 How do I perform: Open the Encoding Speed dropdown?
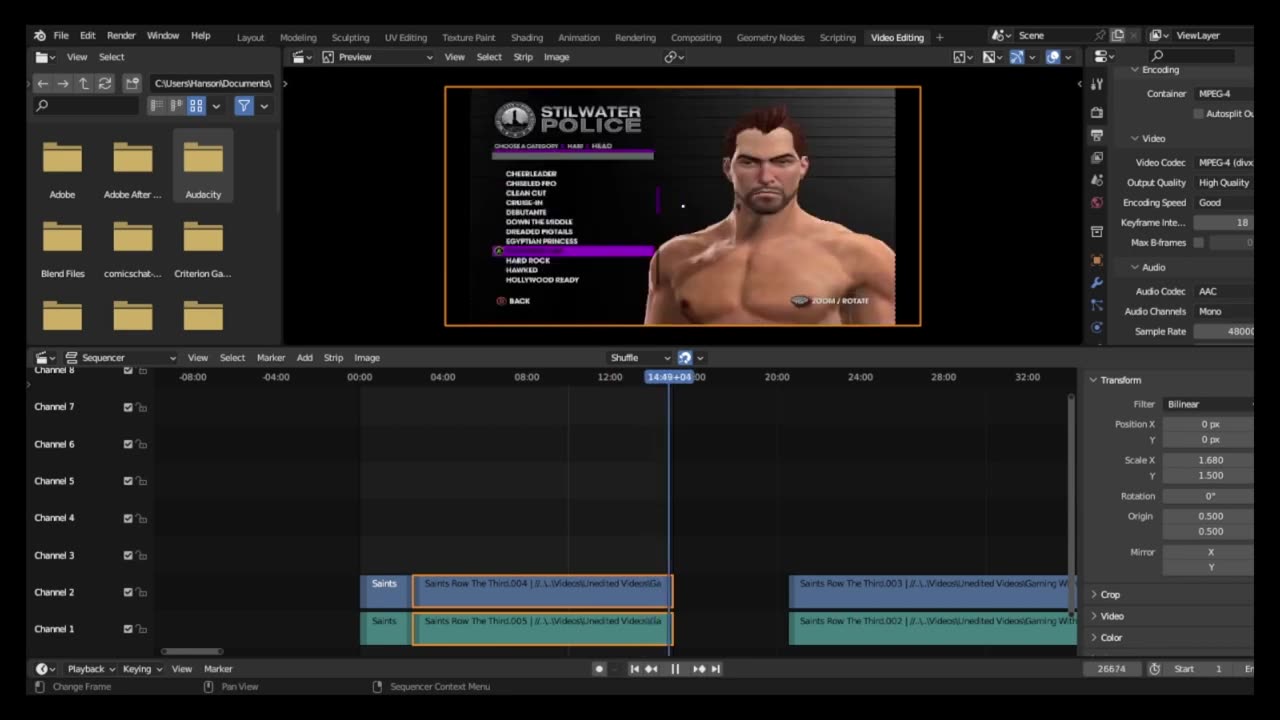click(1223, 202)
